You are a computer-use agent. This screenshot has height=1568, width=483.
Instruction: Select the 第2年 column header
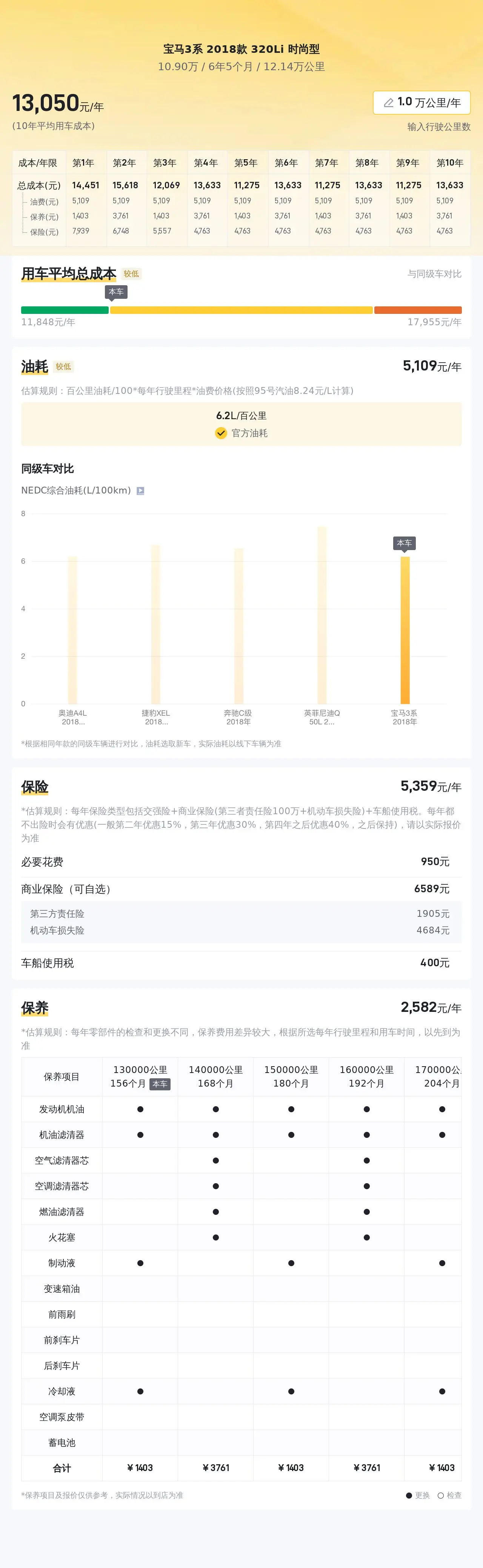coord(124,163)
